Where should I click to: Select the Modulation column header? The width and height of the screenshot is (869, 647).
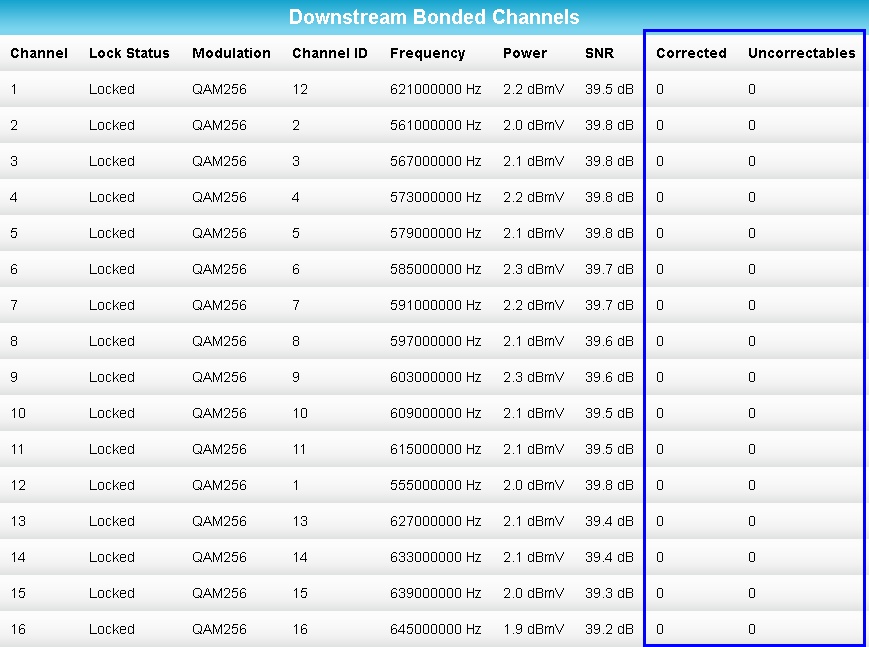point(231,53)
